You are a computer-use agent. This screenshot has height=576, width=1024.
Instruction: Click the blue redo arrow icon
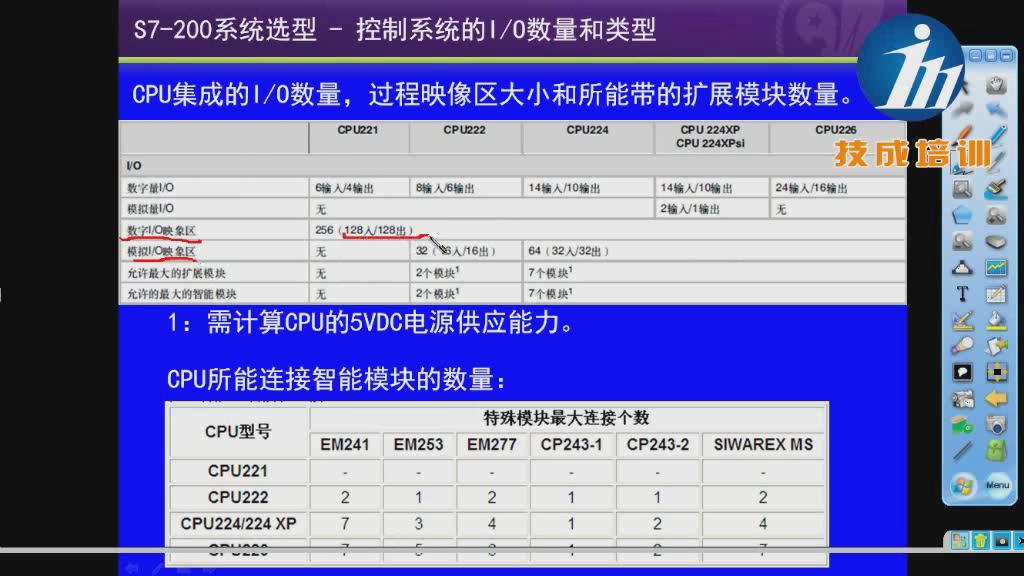996,110
